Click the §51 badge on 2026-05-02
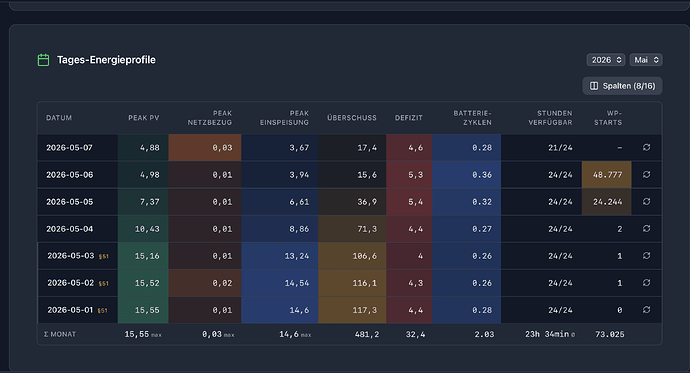 103,284
